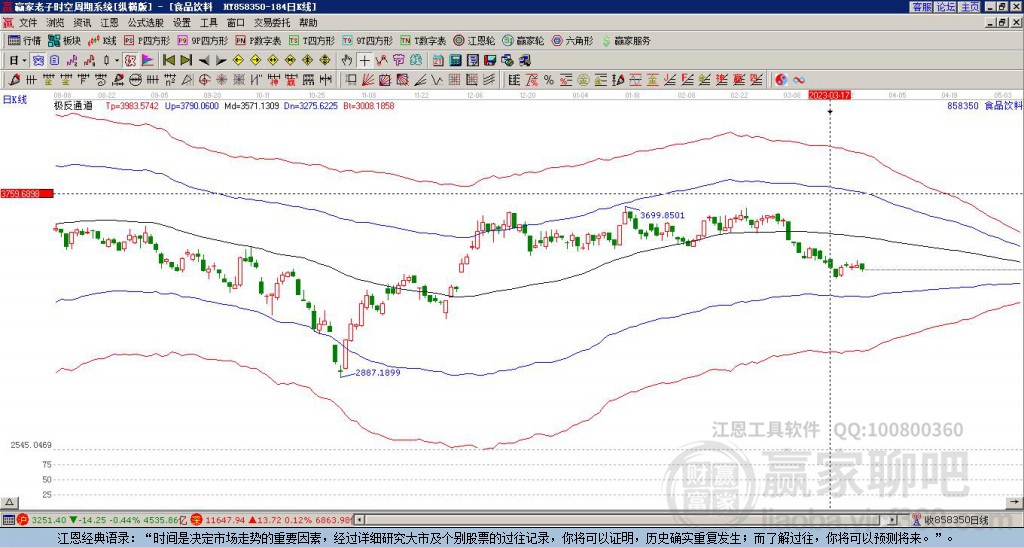Open the 9P四方形 tool
This screenshot has height=548, width=1024.
[x=203, y=40]
